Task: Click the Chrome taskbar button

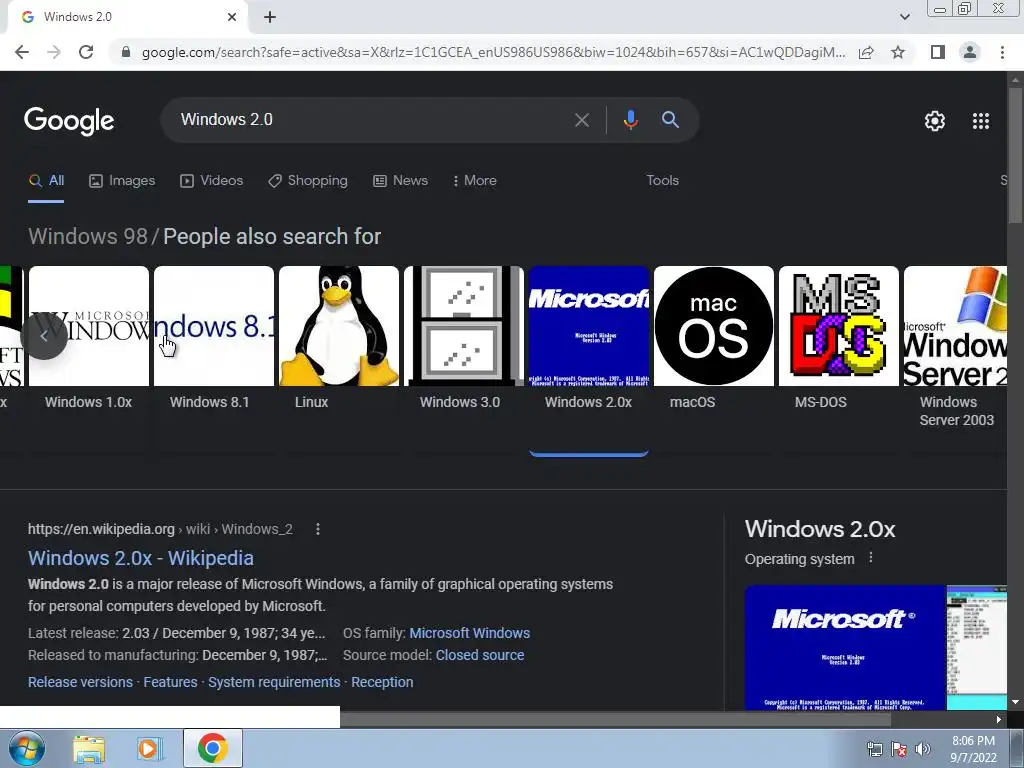Action: click(x=212, y=748)
